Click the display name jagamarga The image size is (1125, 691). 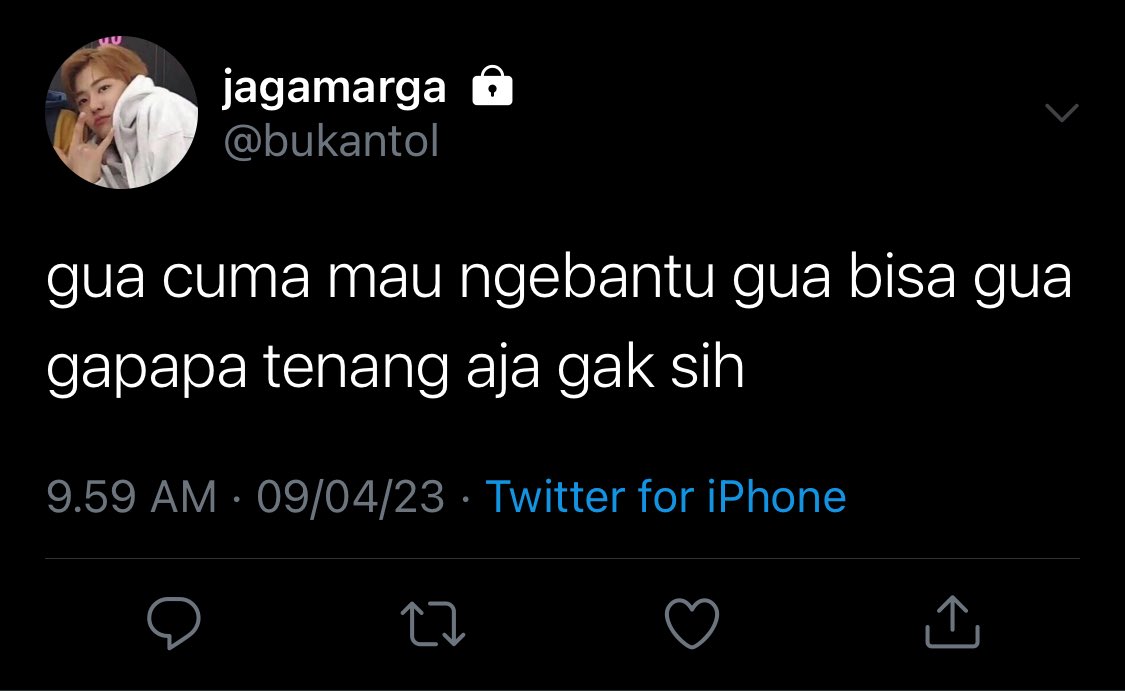[x=334, y=89]
